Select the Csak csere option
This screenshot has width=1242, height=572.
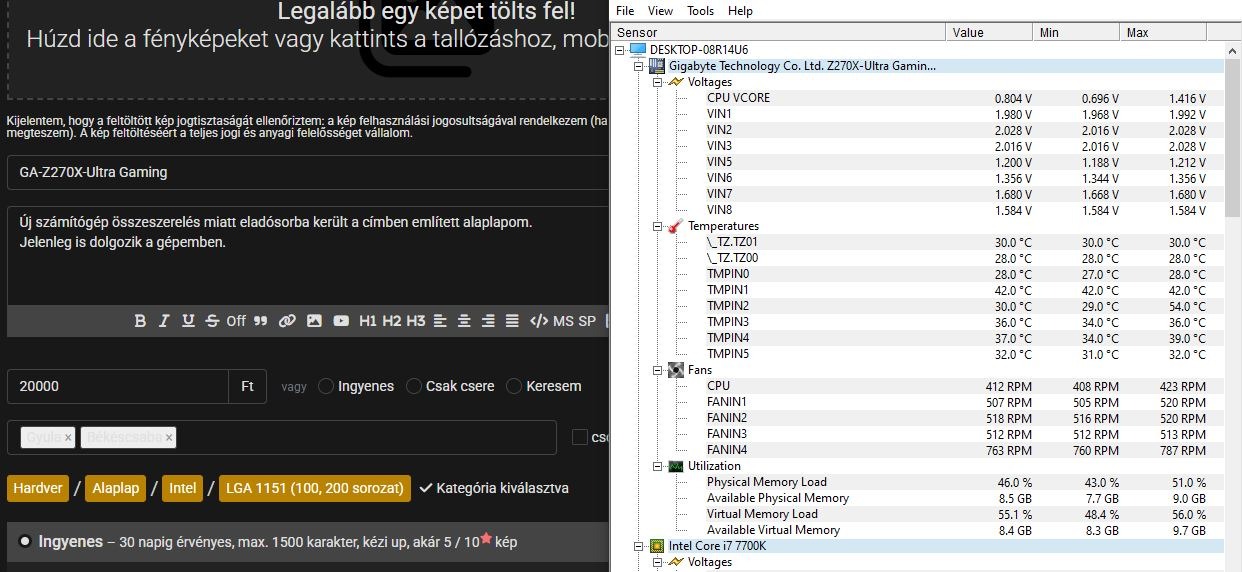coord(414,386)
